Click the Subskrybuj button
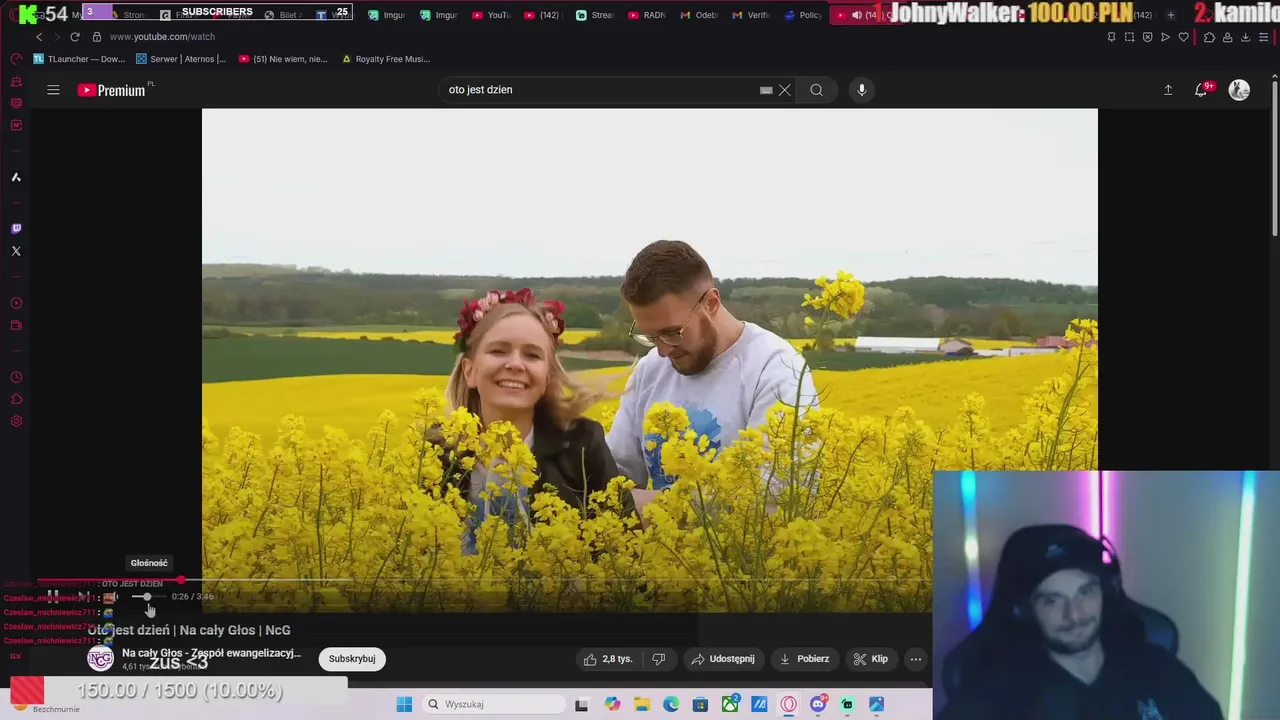This screenshot has height=720, width=1280. coord(352,659)
